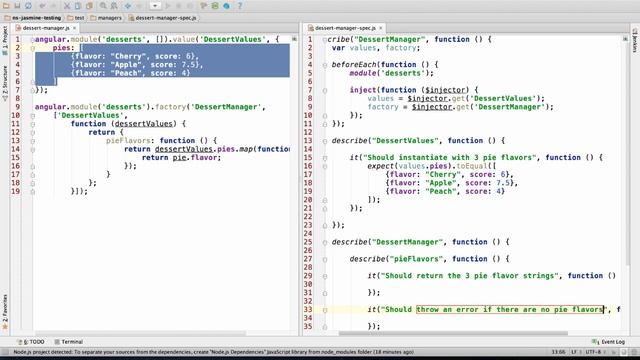Collapse the inject function fold at line 7
Image resolution: width=640 pixels, height=360 pixels.
tap(325, 91)
